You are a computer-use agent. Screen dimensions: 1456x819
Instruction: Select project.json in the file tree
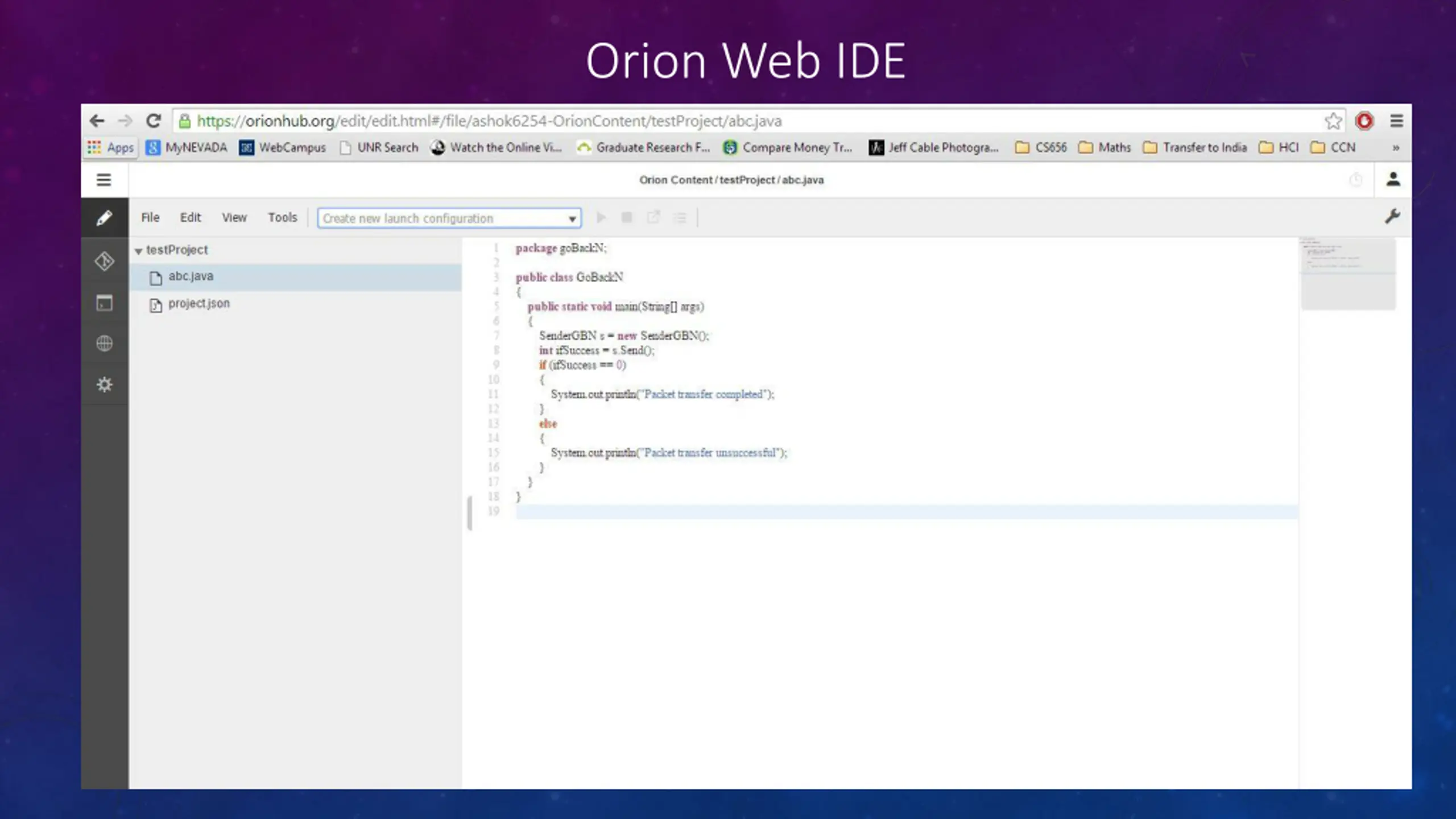point(296,304)
